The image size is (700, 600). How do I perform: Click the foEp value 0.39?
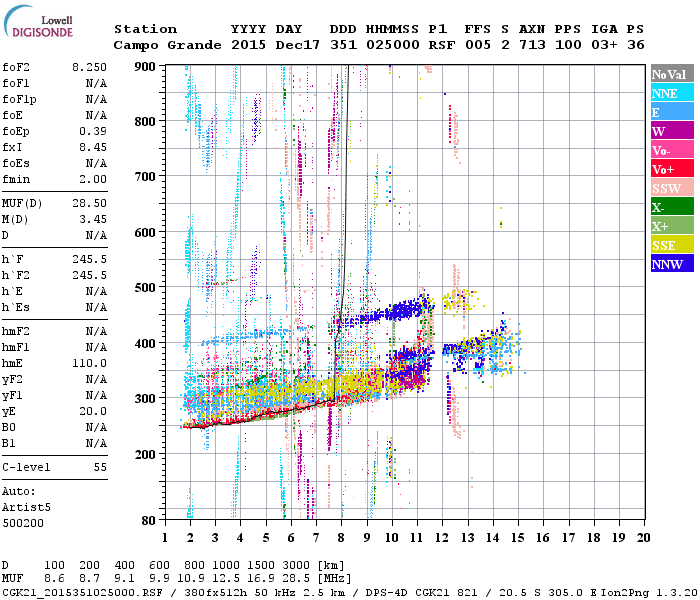click(x=93, y=131)
